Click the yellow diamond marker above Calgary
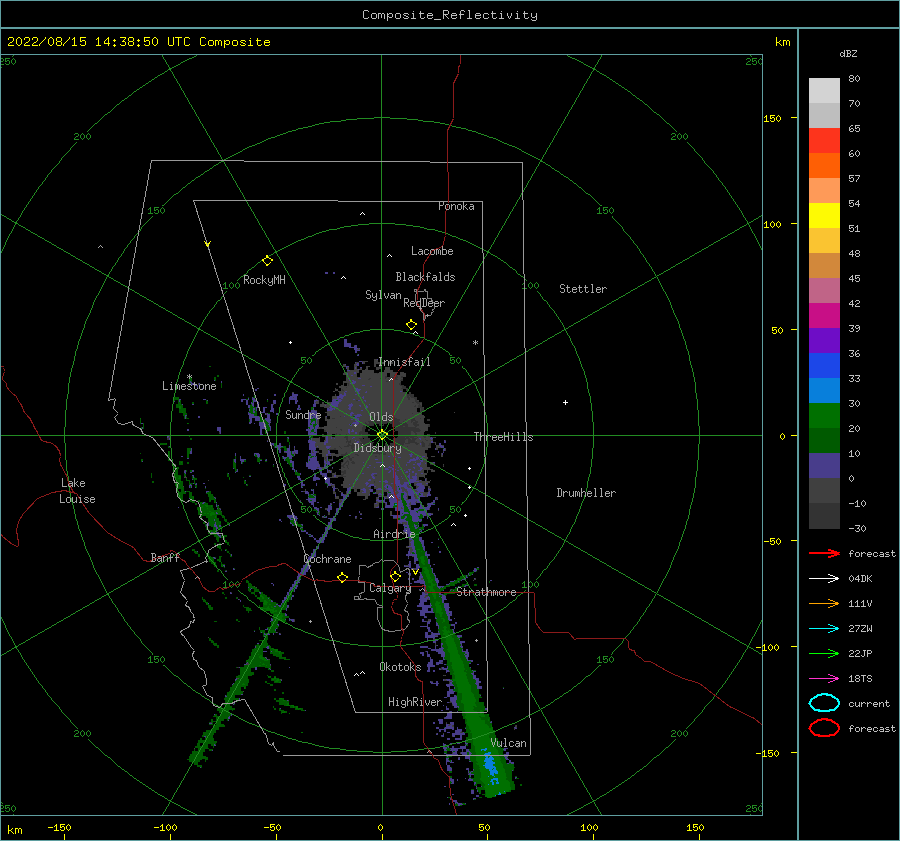 click(x=395, y=576)
